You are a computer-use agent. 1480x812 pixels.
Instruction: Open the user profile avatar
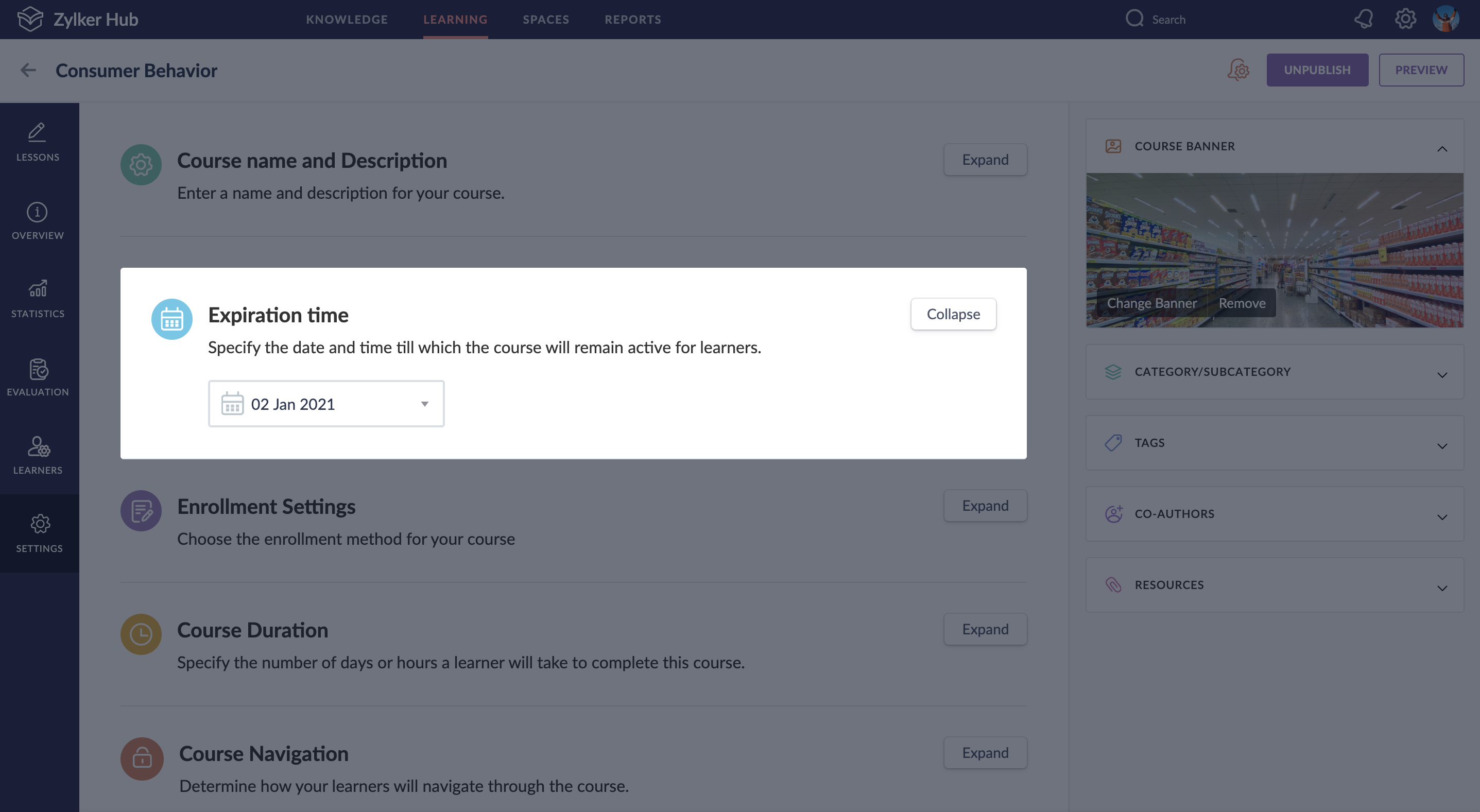[x=1445, y=19]
